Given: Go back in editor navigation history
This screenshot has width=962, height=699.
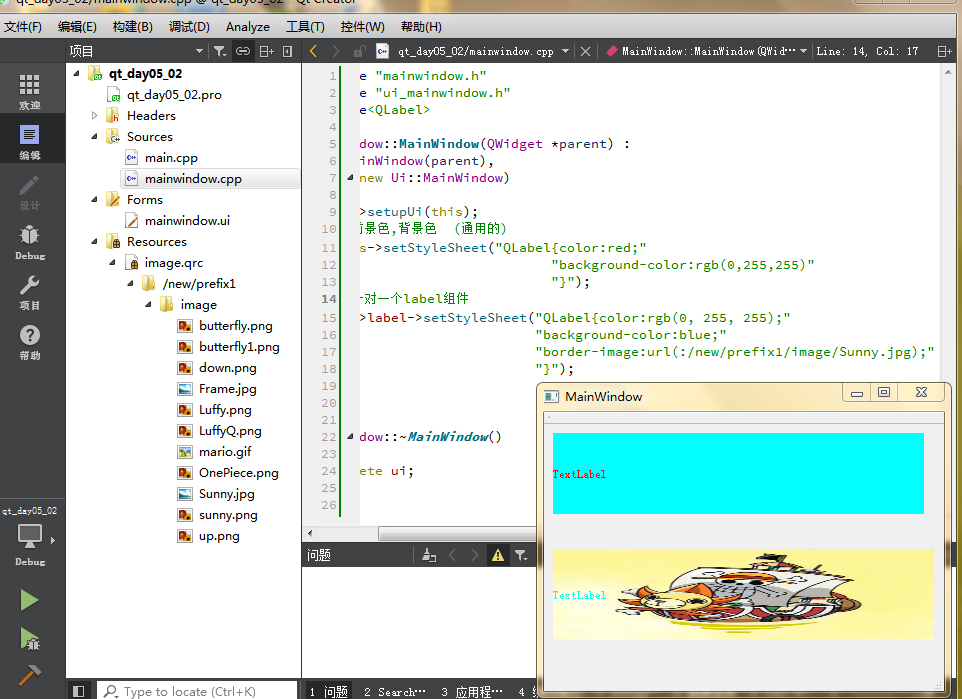Looking at the screenshot, I should click(x=314, y=52).
